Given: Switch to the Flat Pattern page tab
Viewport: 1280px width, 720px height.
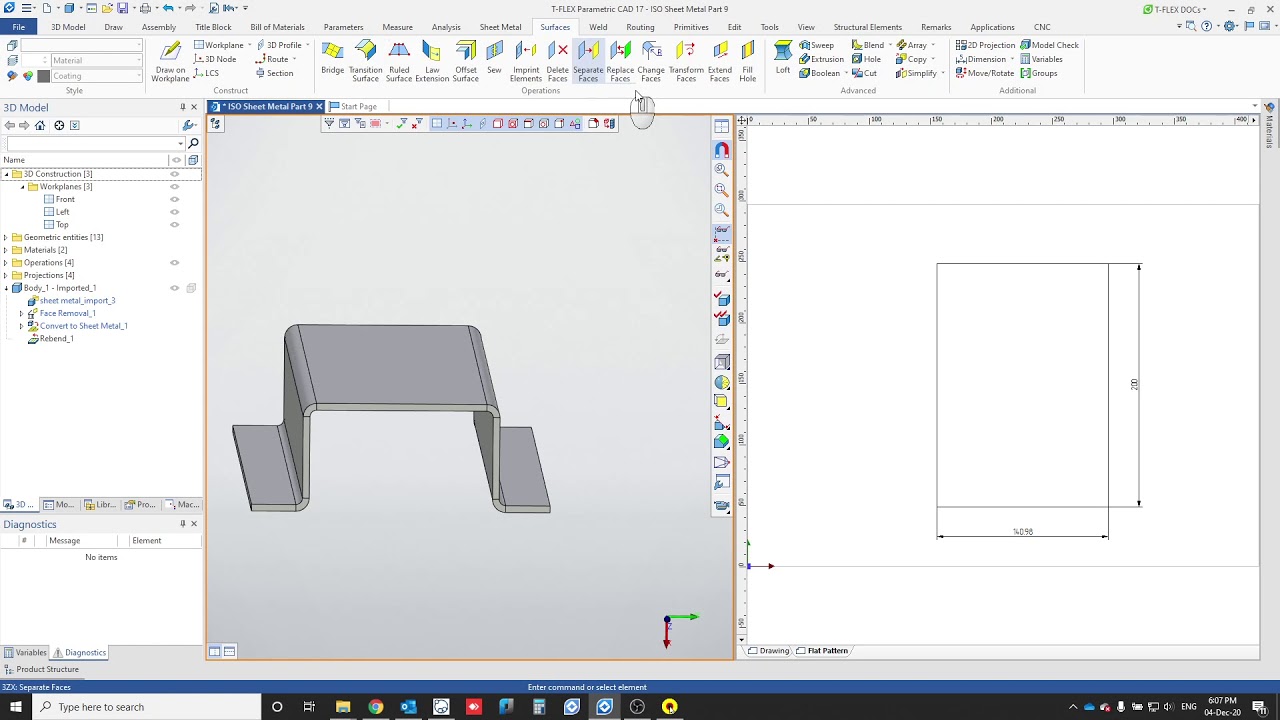Looking at the screenshot, I should pos(822,651).
